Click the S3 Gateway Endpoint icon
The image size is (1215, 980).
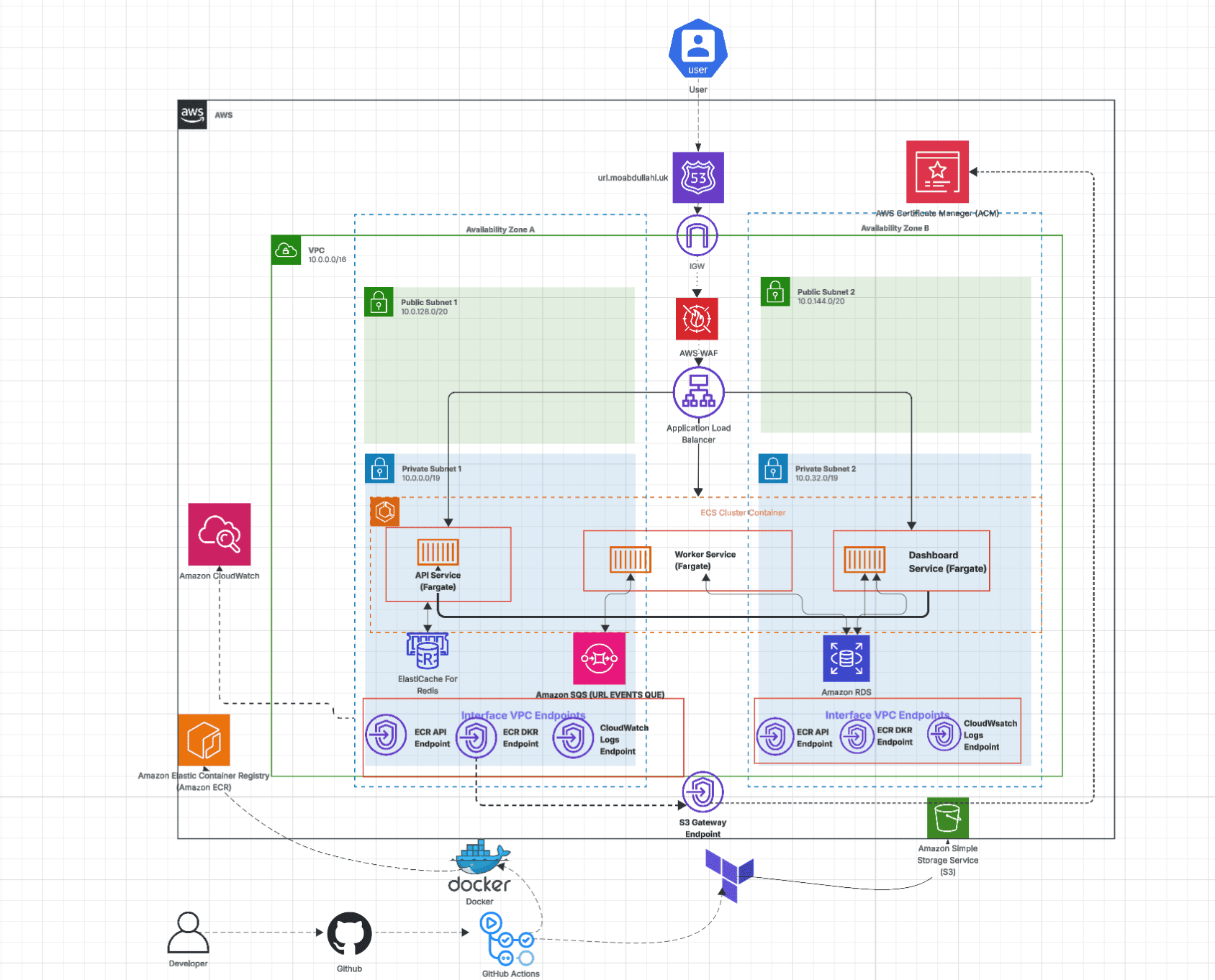[703, 792]
